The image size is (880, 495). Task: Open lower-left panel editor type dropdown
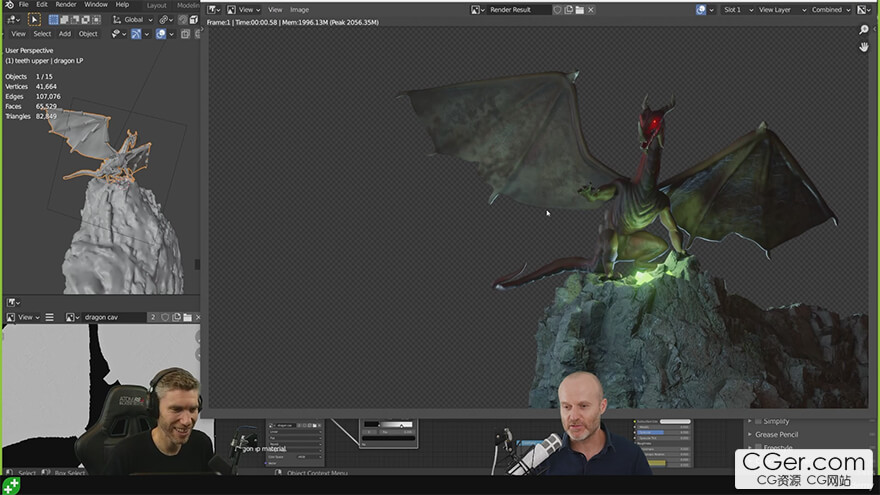[x=13, y=302]
